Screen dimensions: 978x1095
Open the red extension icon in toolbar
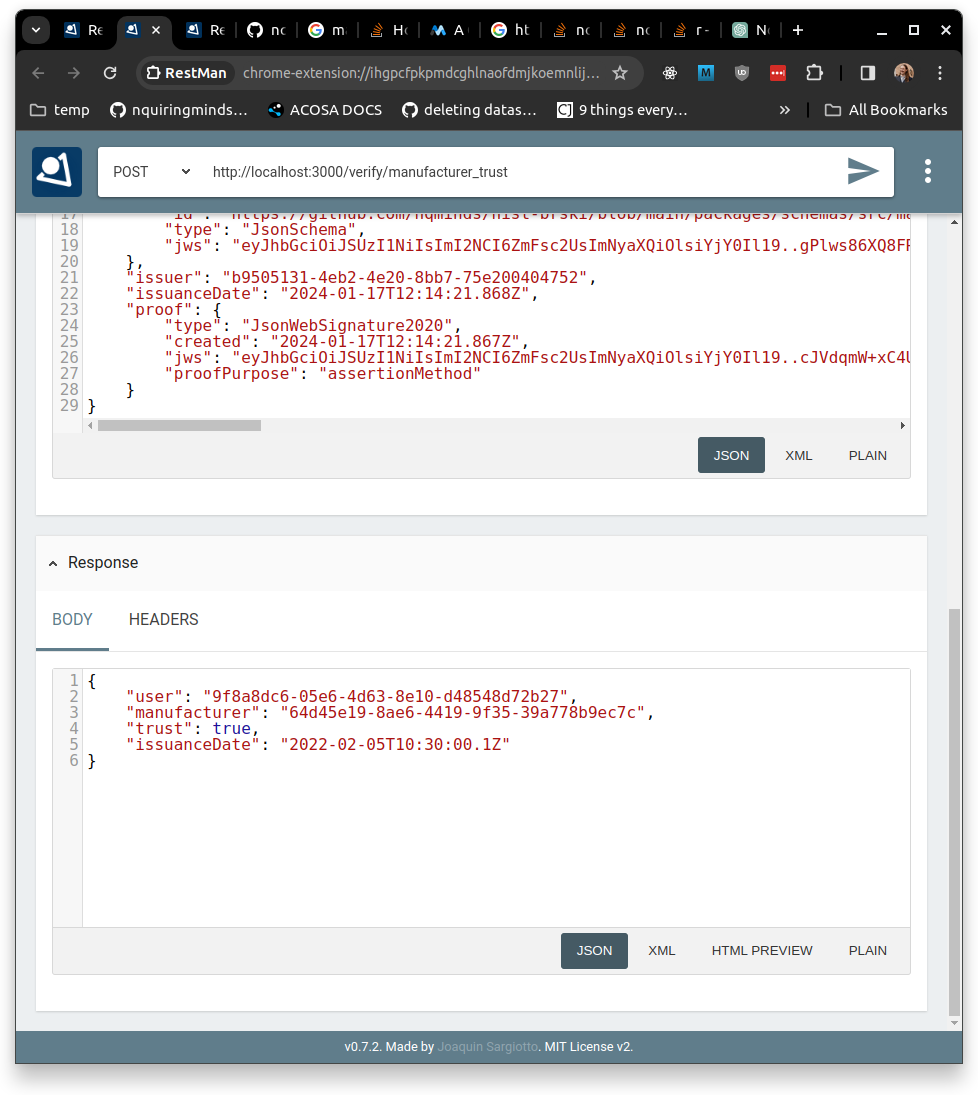click(778, 73)
